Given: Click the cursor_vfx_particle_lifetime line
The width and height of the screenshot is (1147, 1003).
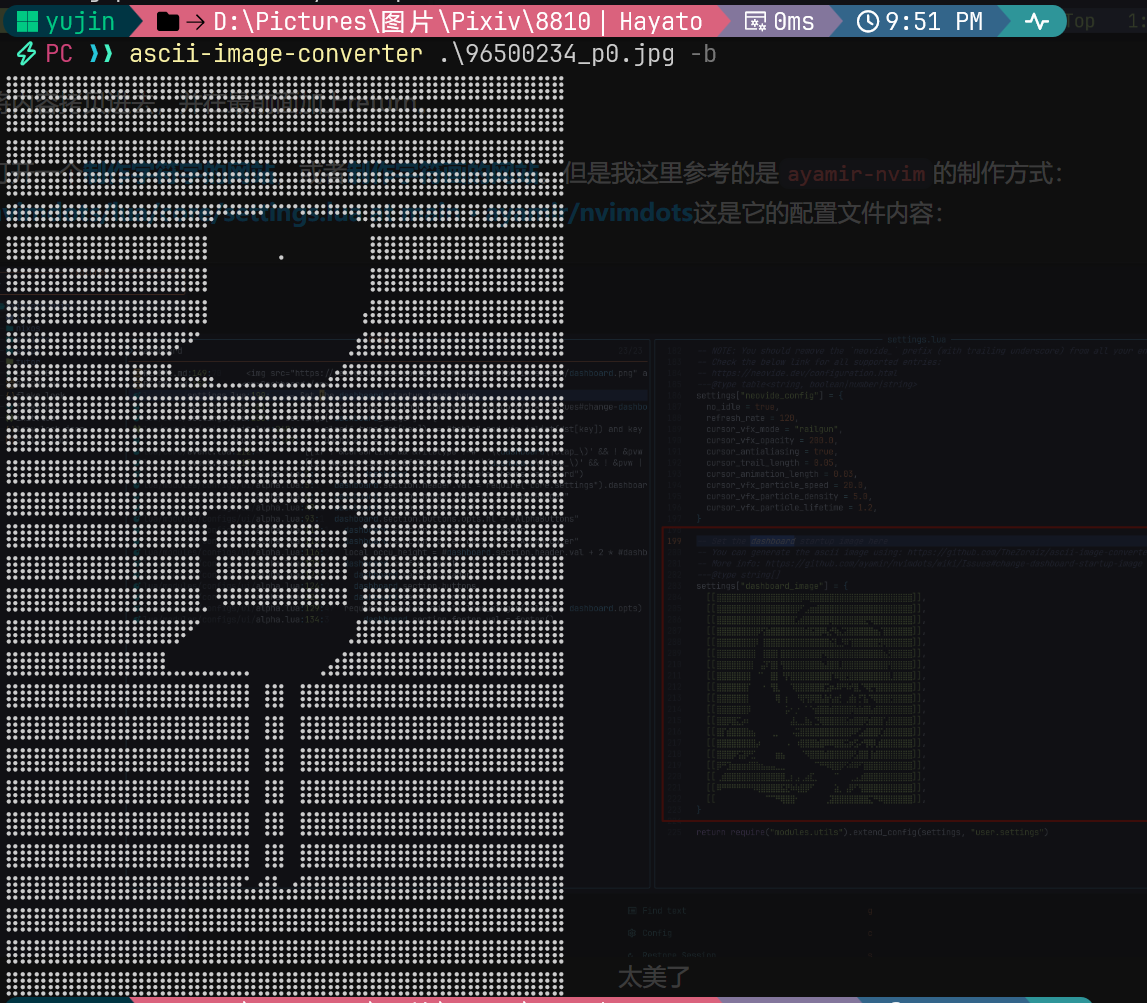Looking at the screenshot, I should tap(791, 507).
